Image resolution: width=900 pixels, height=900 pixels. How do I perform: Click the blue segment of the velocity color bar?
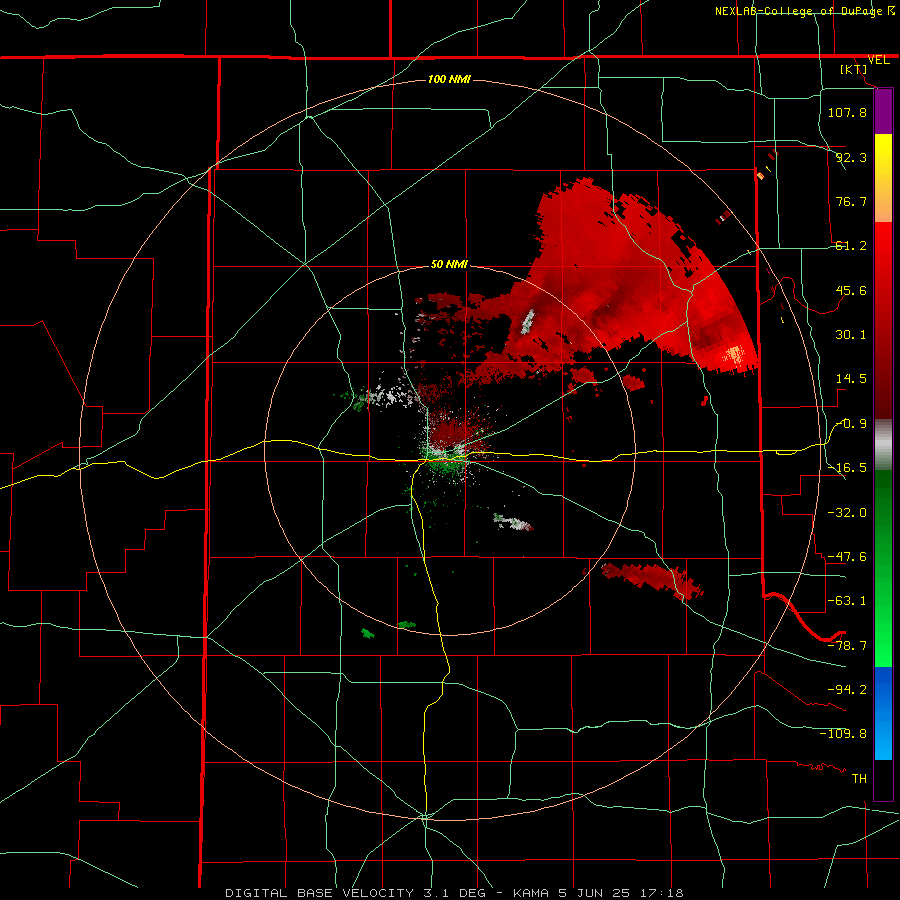(x=883, y=713)
